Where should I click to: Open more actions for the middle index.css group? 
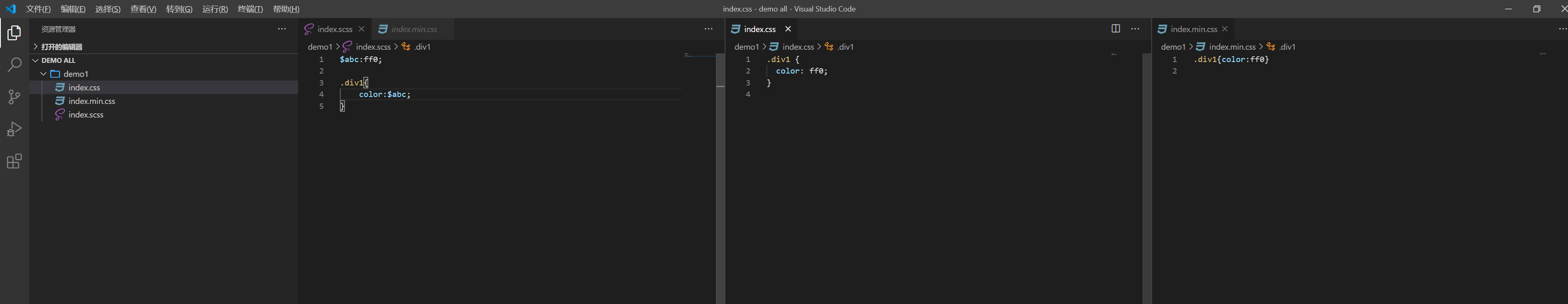tap(1135, 29)
